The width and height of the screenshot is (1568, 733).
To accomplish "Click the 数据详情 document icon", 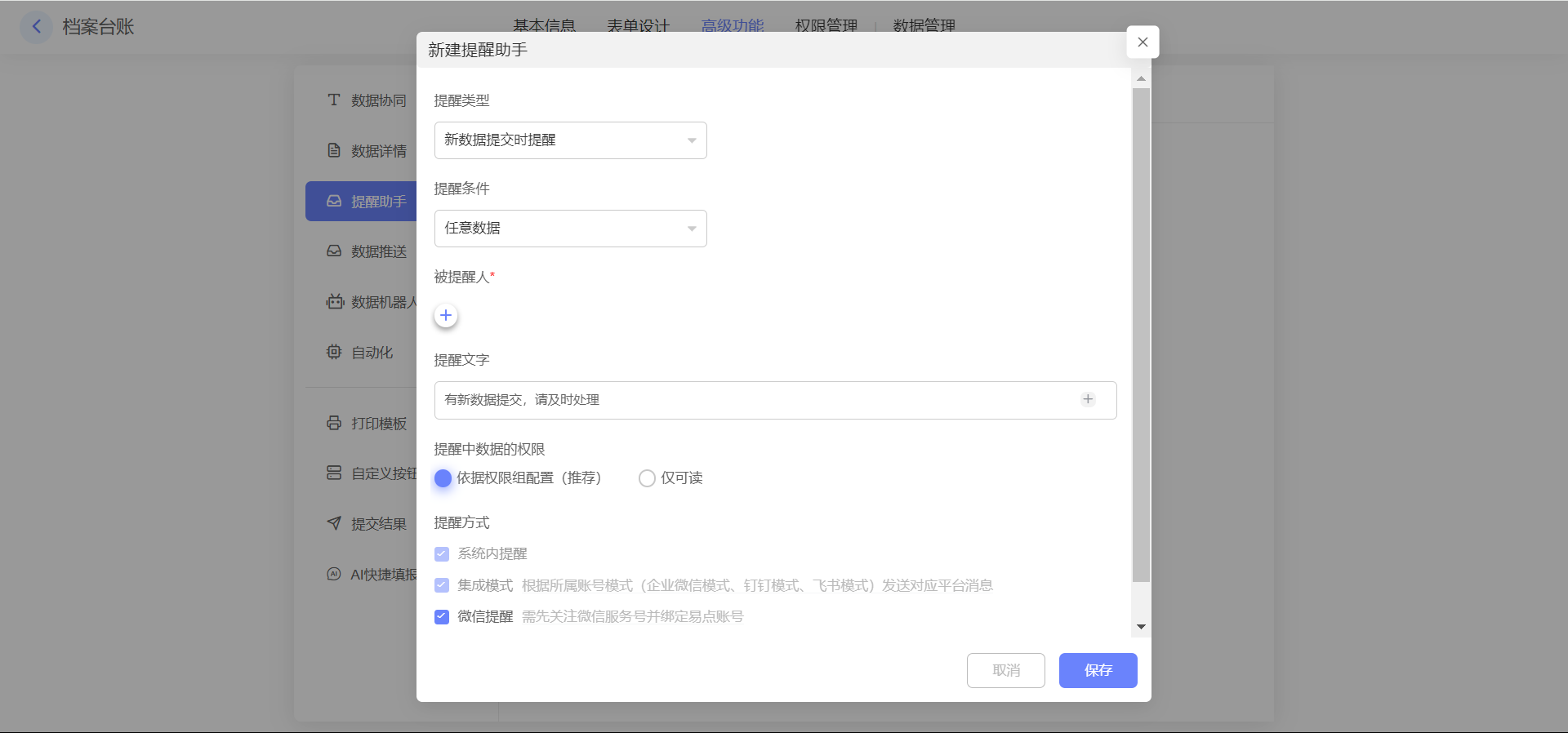I will coord(334,151).
